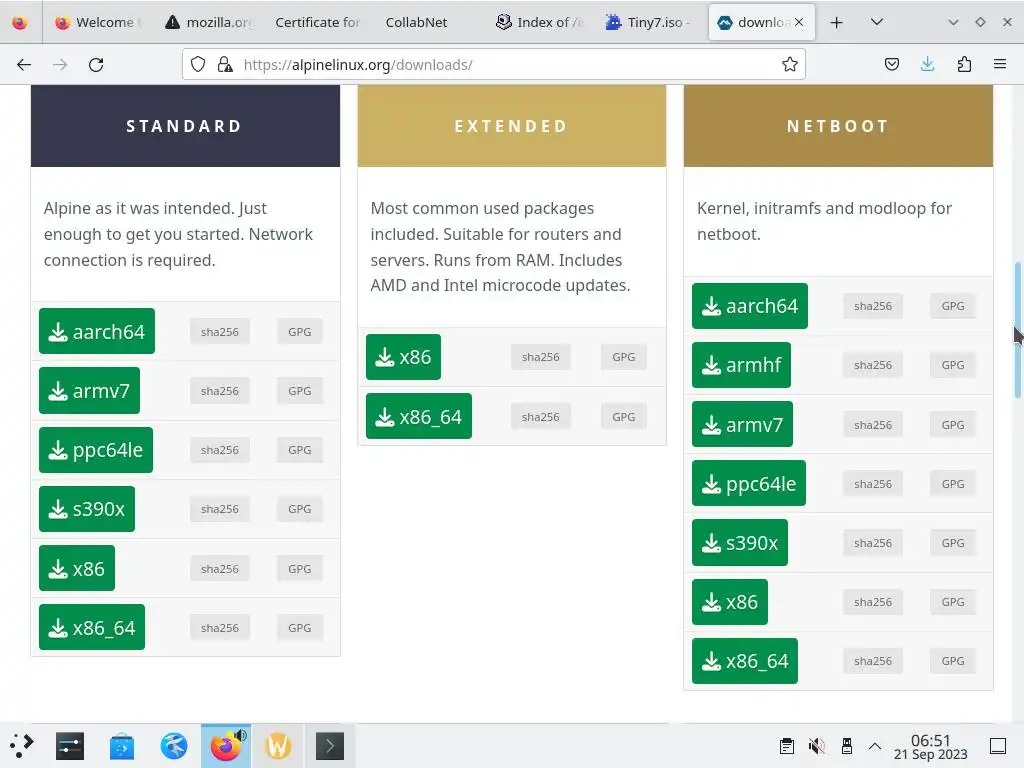This screenshot has width=1024, height=768.
Task: Download Standard armv7 image
Action: (x=89, y=391)
